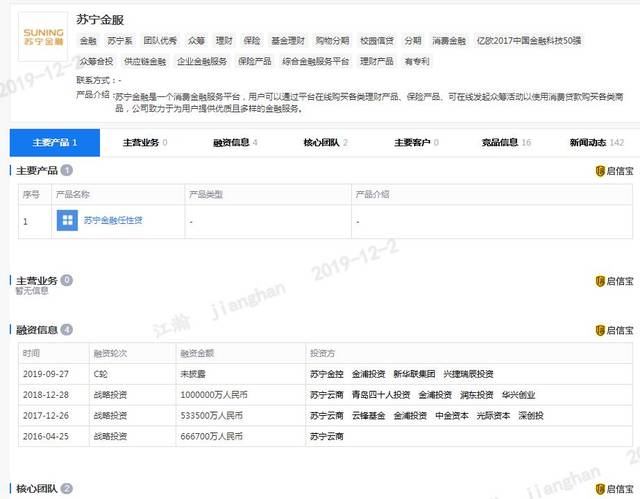Open investor 金浦投资 in the 2018-12-28 row
The width and height of the screenshot is (640, 499).
[435, 395]
